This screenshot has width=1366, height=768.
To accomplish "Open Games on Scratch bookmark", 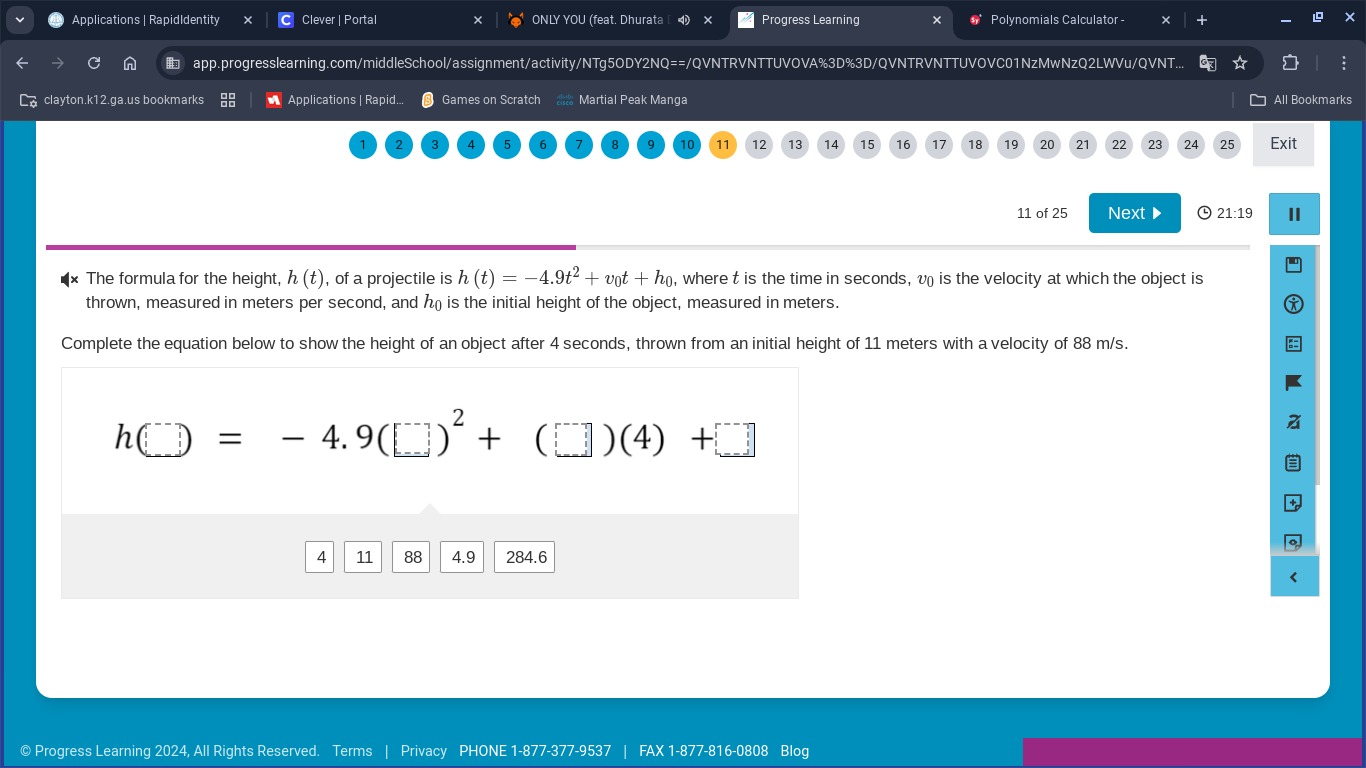I will [x=481, y=100].
